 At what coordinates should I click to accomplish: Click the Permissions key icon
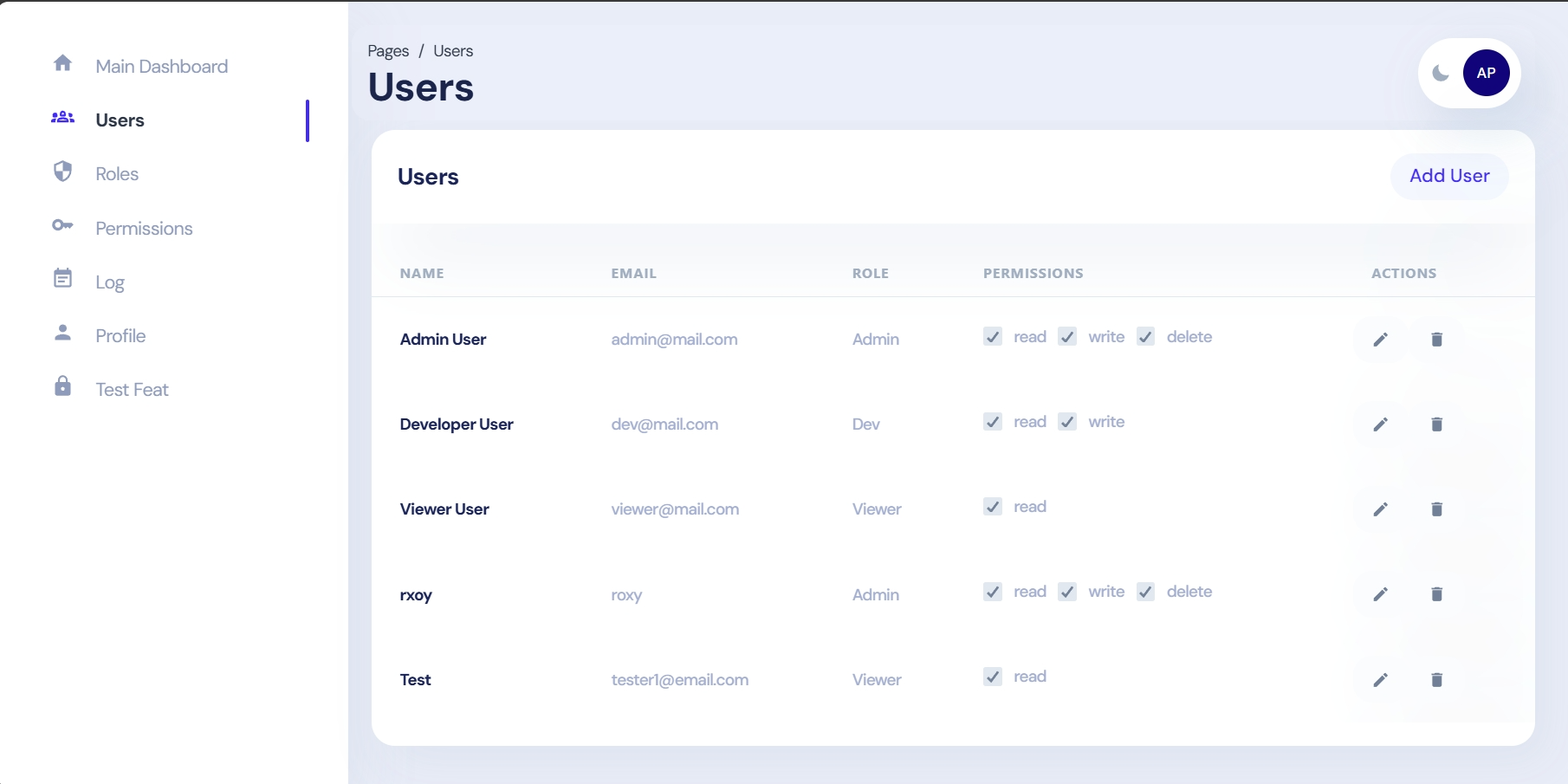pos(62,225)
